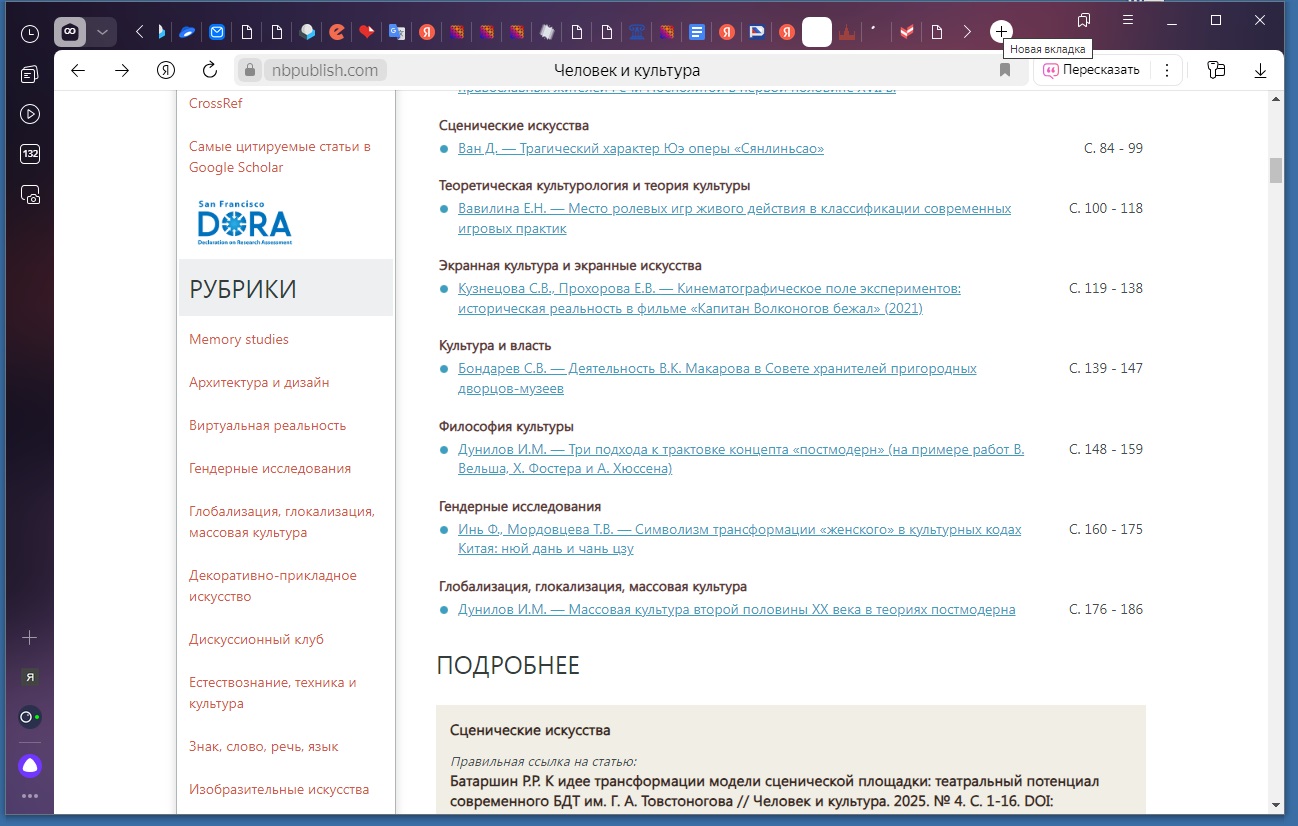Screen dimensions: 1298x826
Task: Bookmark this page using the bookmark icon
Action: tap(1005, 70)
